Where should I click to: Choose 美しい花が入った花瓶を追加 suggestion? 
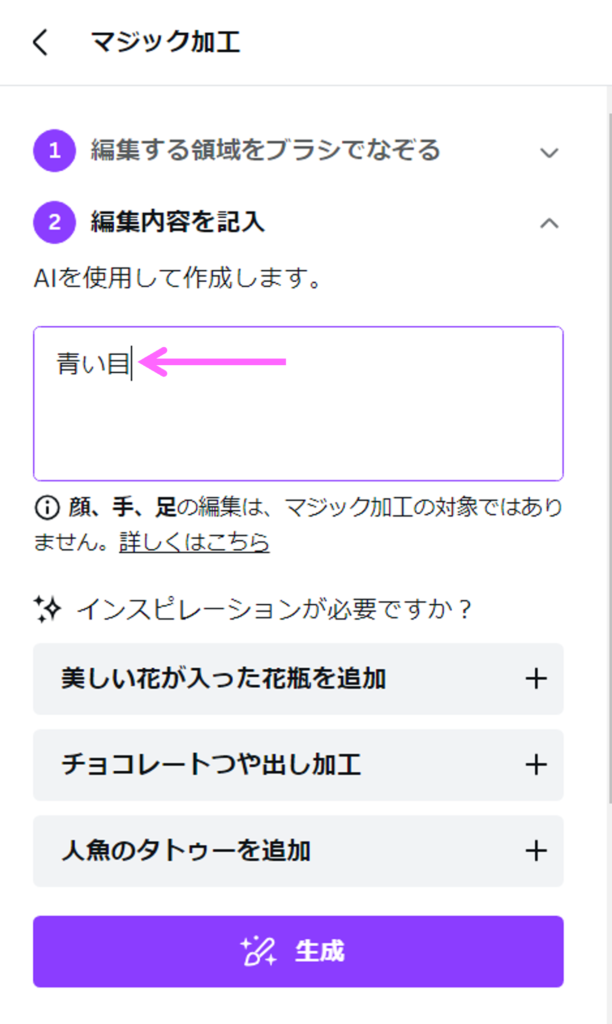[x=224, y=679]
